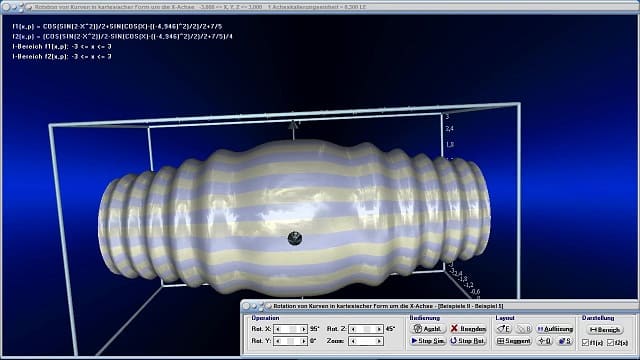Click the main 3D window title bar
This screenshot has height=360, width=640.
320,7
